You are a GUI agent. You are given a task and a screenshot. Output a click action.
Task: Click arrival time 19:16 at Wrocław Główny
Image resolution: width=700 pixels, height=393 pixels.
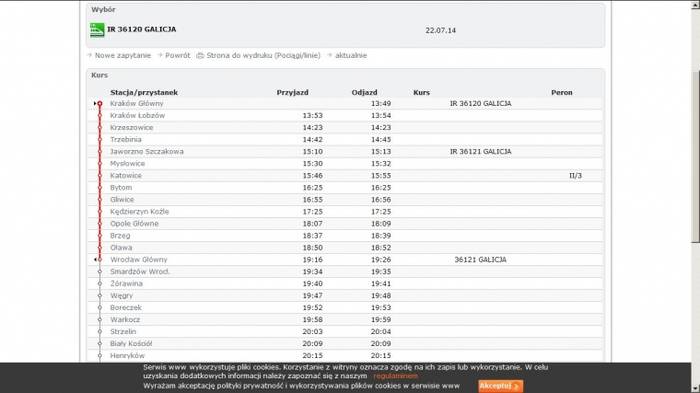point(312,259)
